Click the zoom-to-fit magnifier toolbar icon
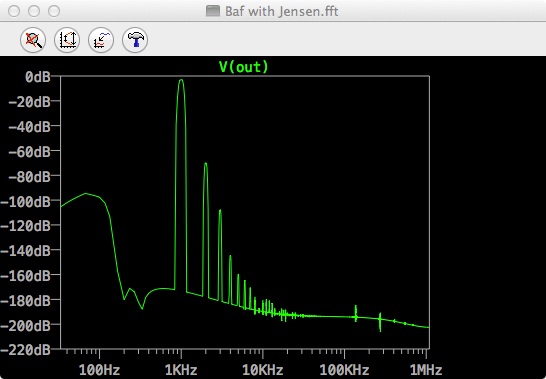This screenshot has width=546, height=379. coord(33,40)
